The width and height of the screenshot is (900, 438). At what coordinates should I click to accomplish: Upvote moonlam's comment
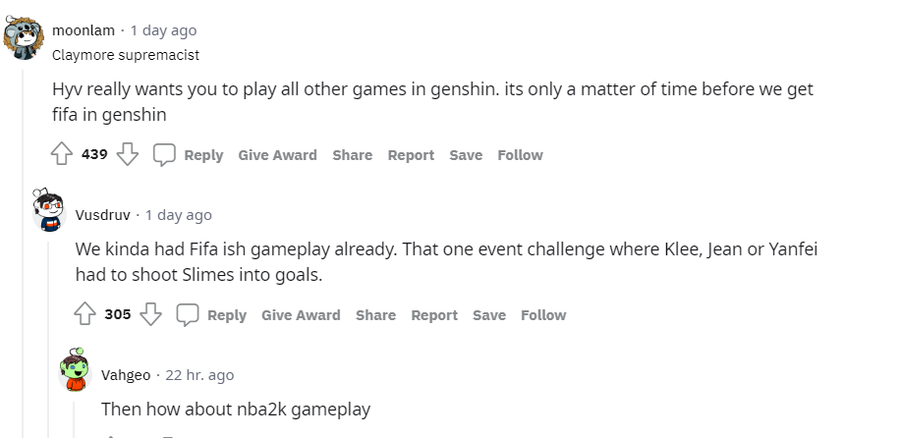click(62, 155)
